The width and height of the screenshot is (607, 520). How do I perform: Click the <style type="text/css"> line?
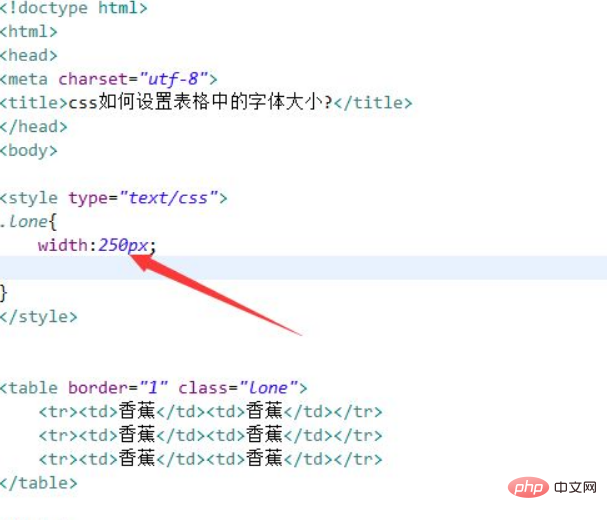pos(113,198)
